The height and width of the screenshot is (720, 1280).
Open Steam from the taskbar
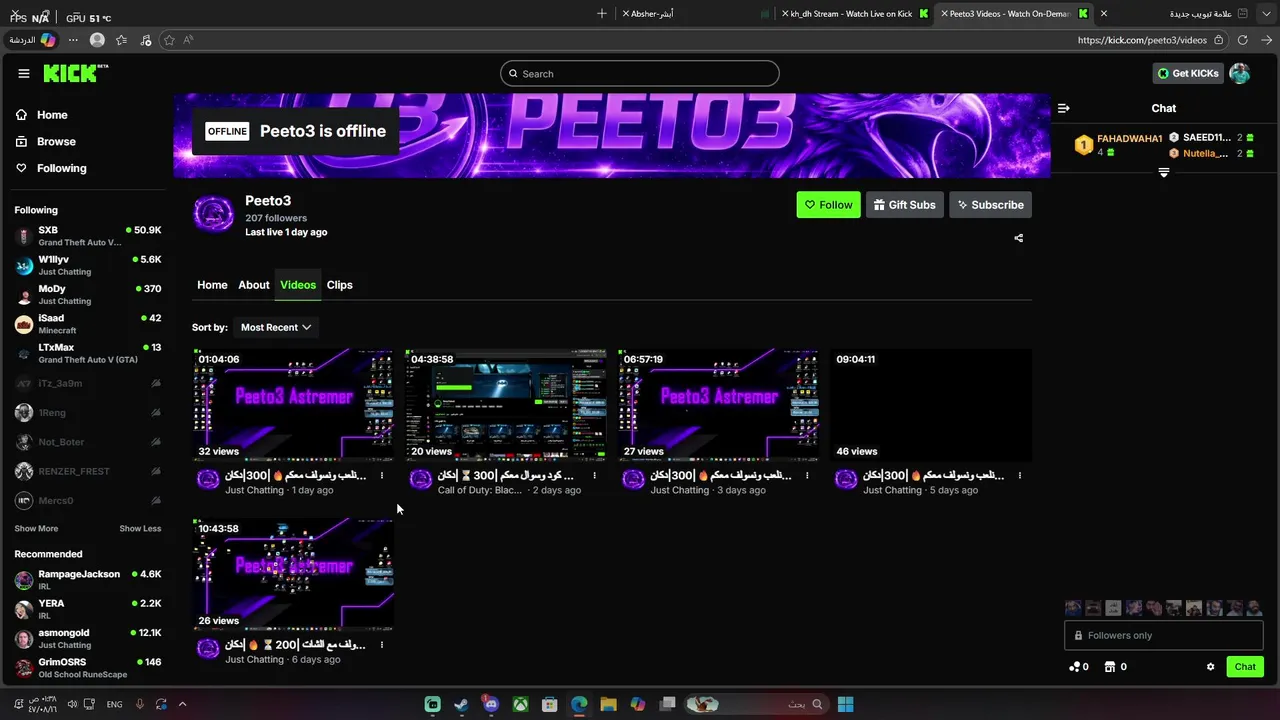point(461,704)
